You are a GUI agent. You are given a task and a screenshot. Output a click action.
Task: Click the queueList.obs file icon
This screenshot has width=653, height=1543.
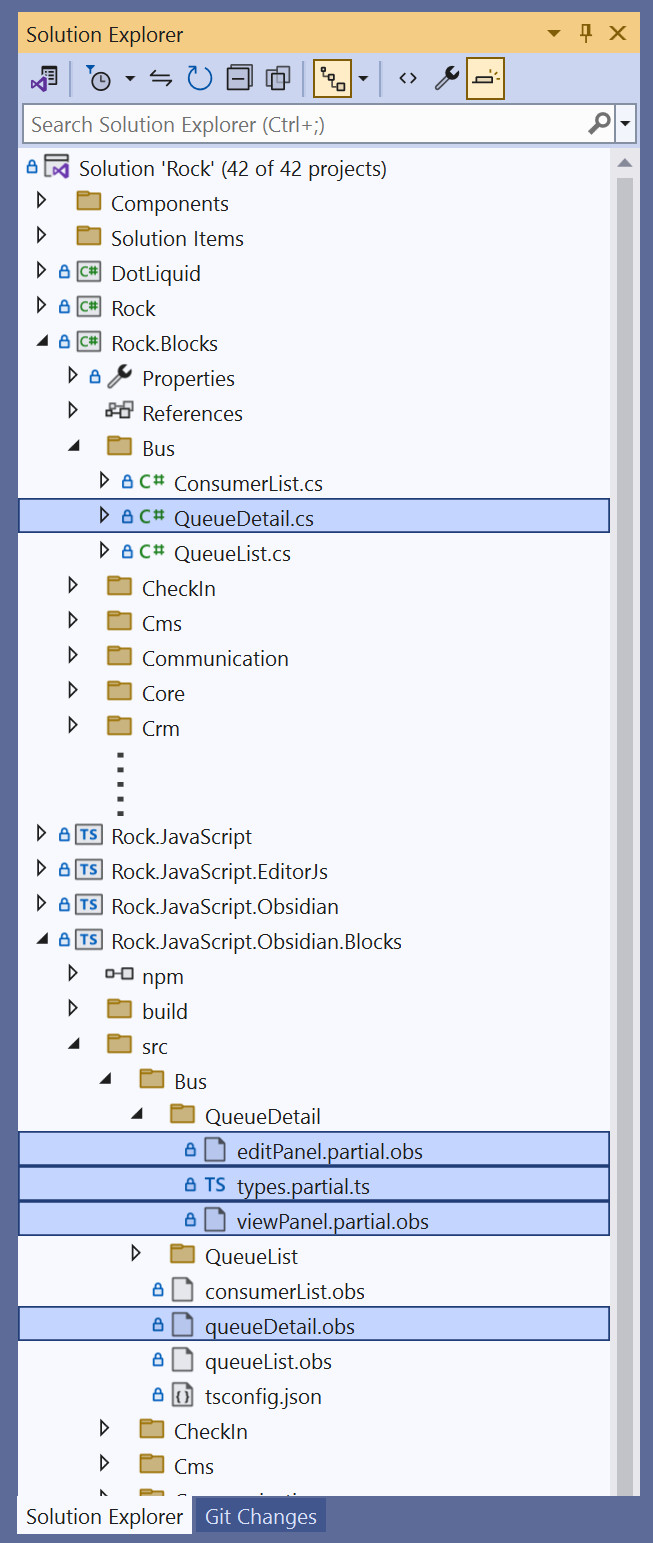click(x=182, y=1360)
